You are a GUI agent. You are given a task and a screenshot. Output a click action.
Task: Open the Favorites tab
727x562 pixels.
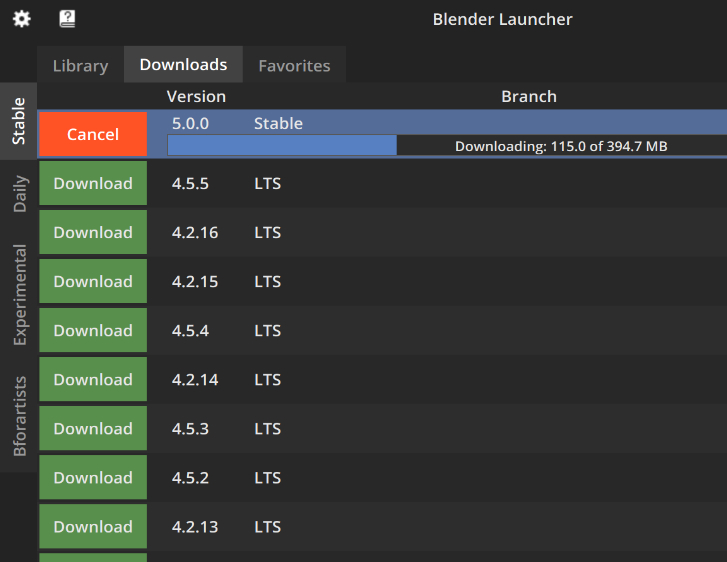coord(294,65)
